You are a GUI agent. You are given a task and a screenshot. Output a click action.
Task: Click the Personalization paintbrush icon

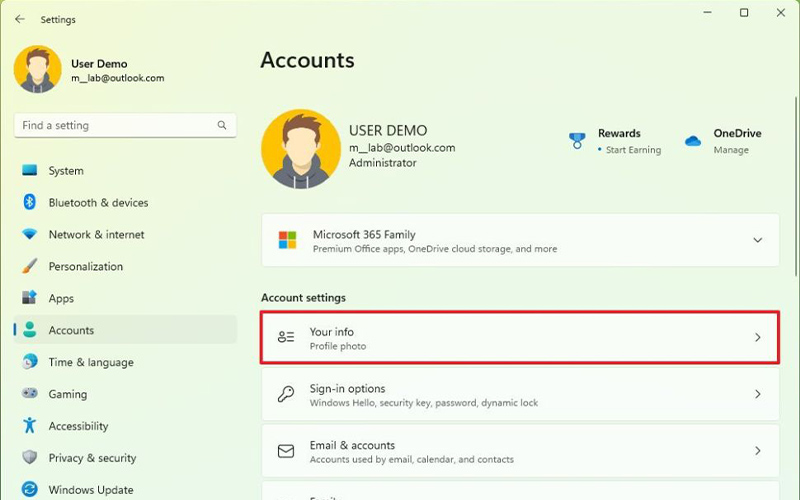pos(30,266)
